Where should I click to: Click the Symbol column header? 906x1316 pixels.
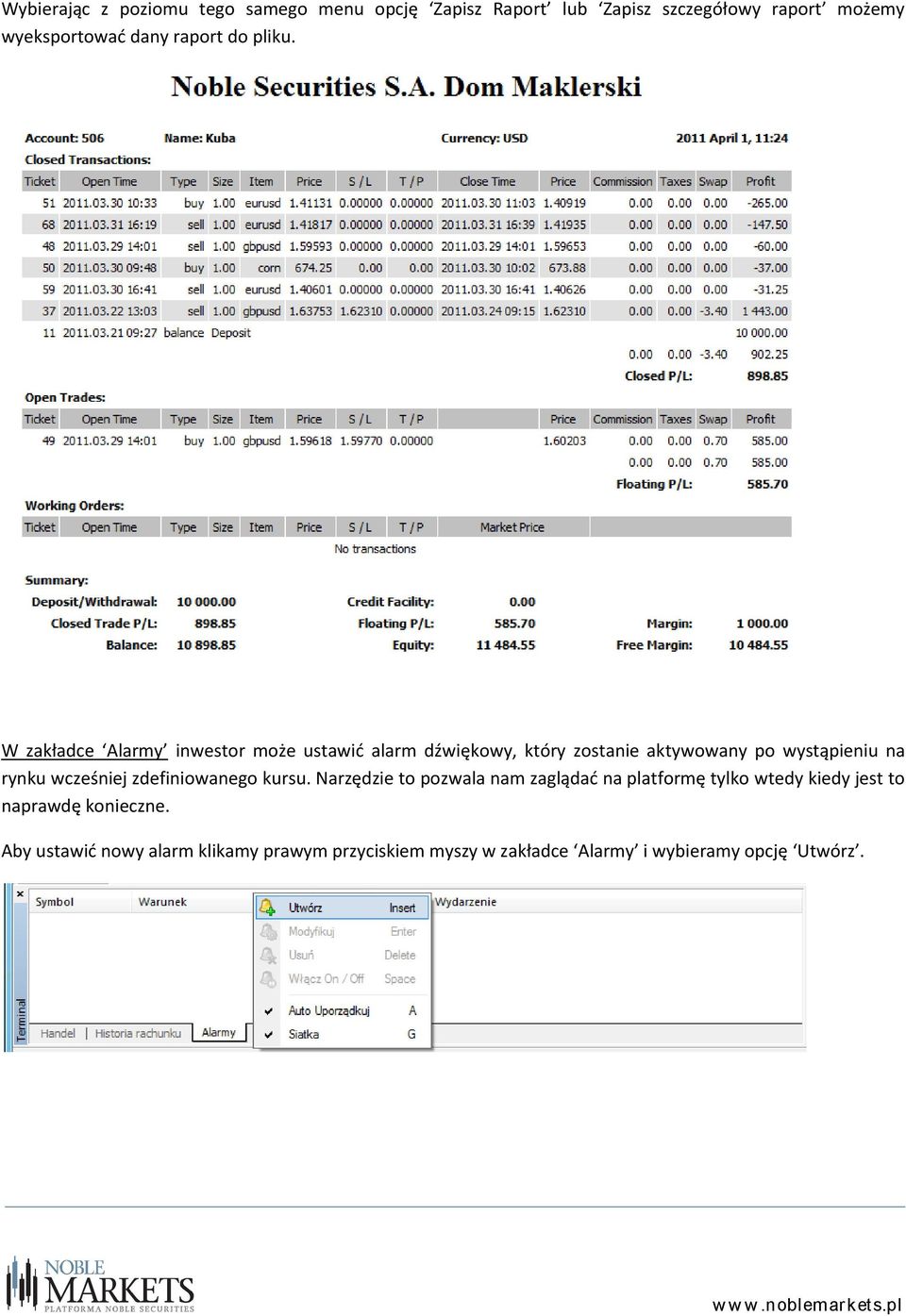coord(54,902)
